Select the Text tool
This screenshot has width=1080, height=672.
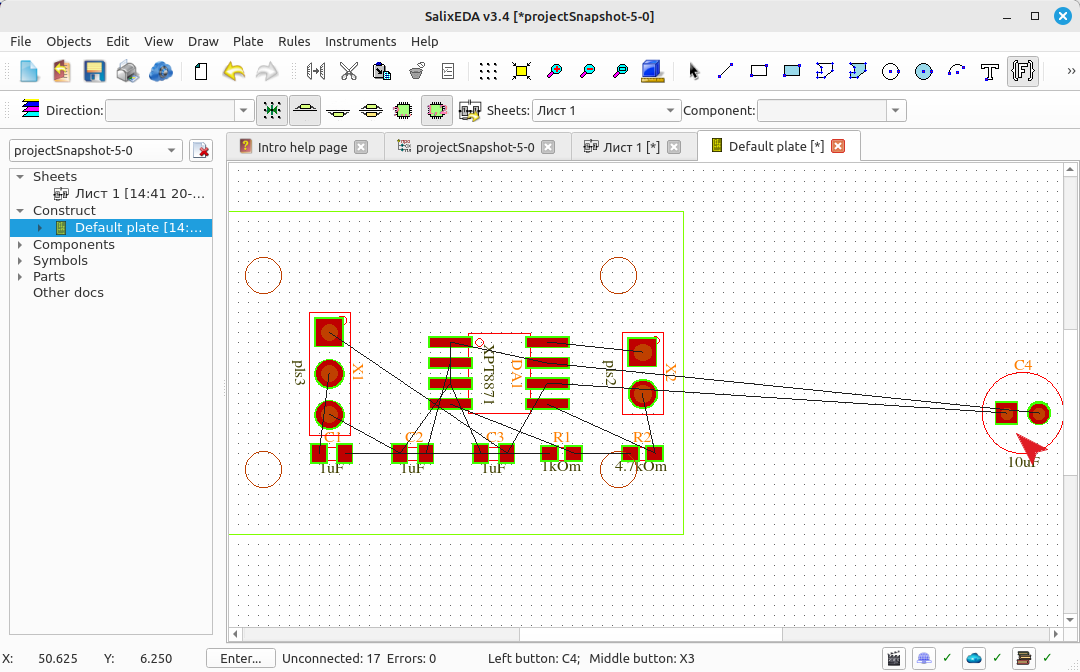990,71
